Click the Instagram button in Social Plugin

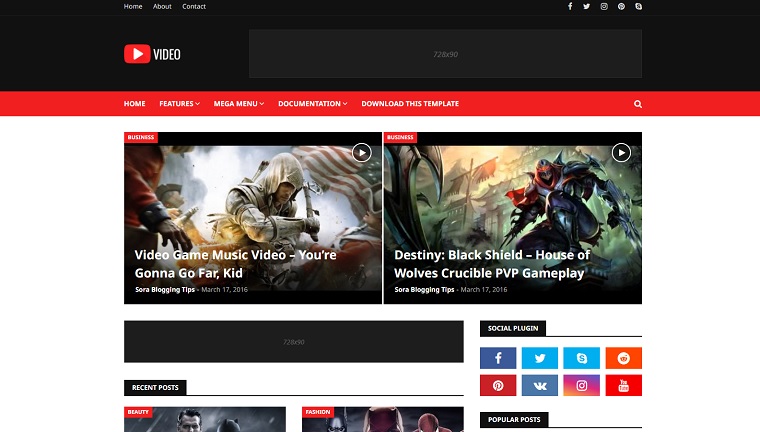(x=581, y=385)
